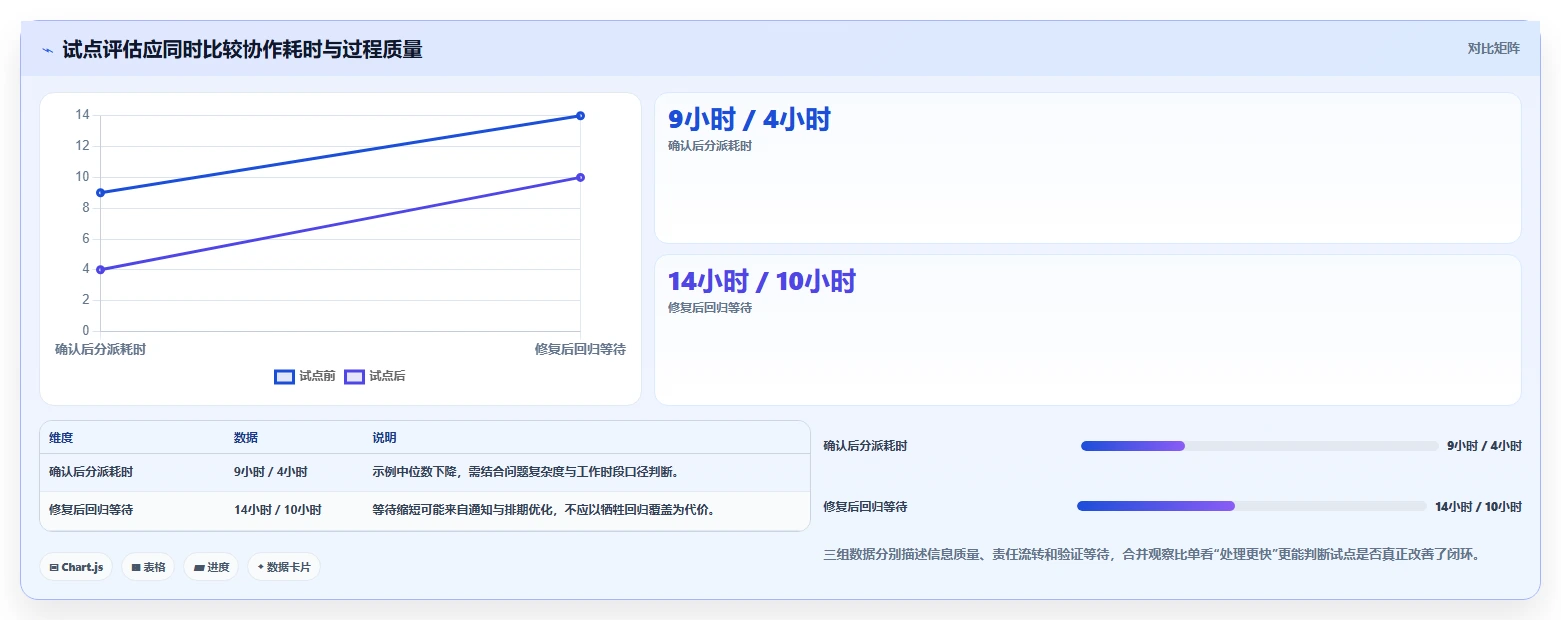The image size is (1561, 620).
Task: Click the 修复后回归等待 caption in data card
Action: click(710, 308)
